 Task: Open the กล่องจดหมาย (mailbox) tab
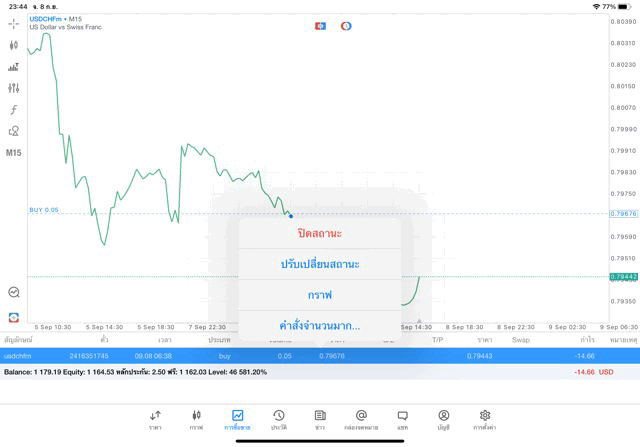tap(361, 419)
